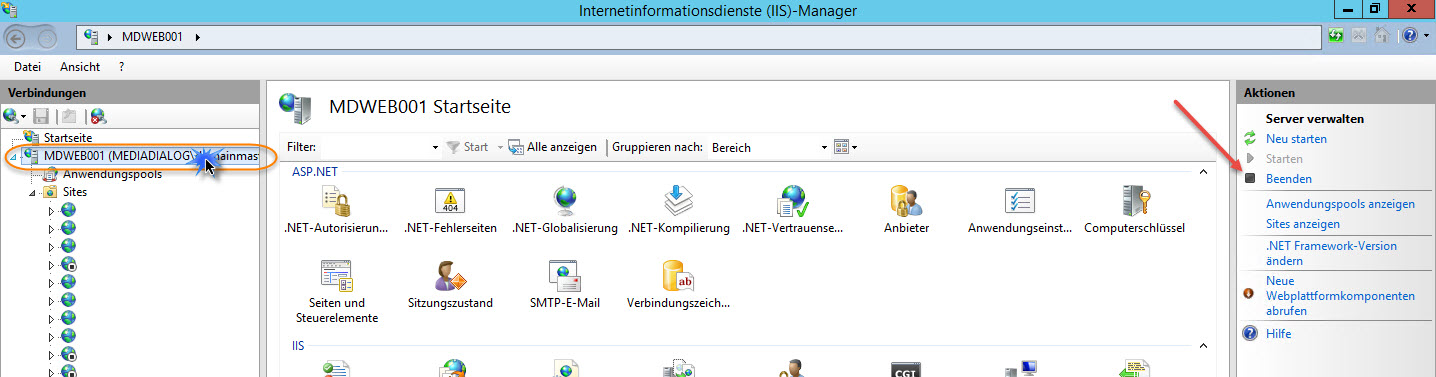The width and height of the screenshot is (1436, 377).
Task: Open the Filter dropdown arrow
Action: [x=435, y=147]
